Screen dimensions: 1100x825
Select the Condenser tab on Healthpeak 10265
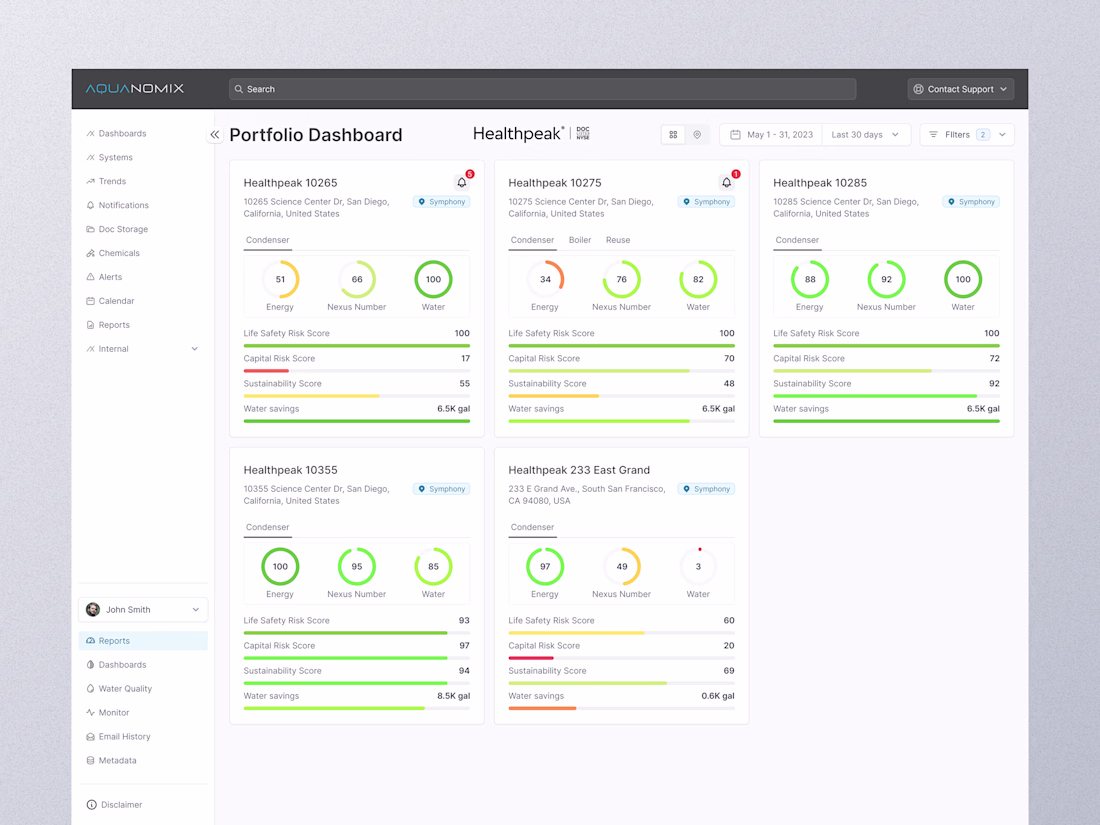click(x=267, y=240)
